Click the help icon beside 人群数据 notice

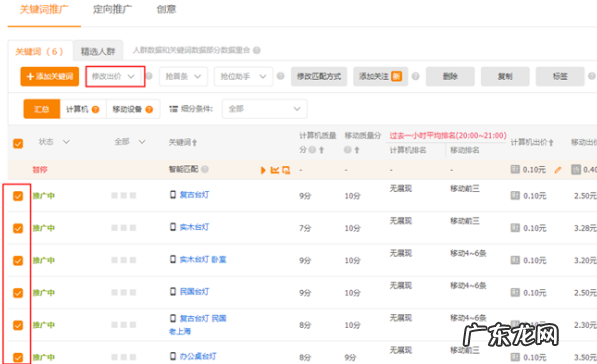257,50
